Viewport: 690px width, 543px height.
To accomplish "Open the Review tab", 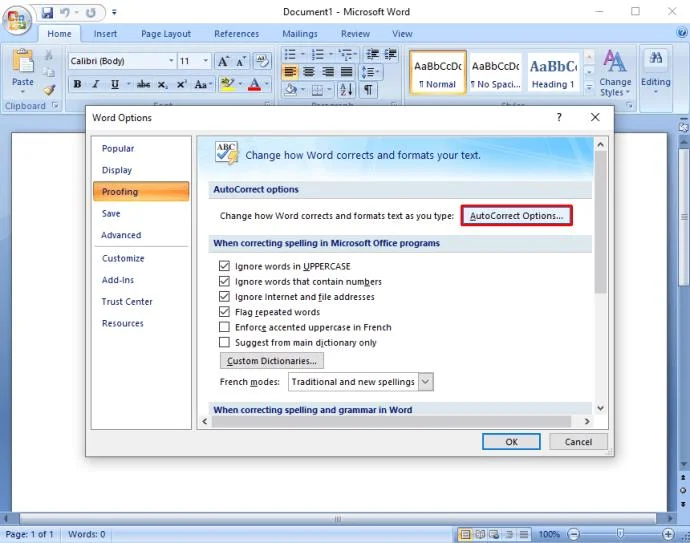I will click(x=355, y=34).
